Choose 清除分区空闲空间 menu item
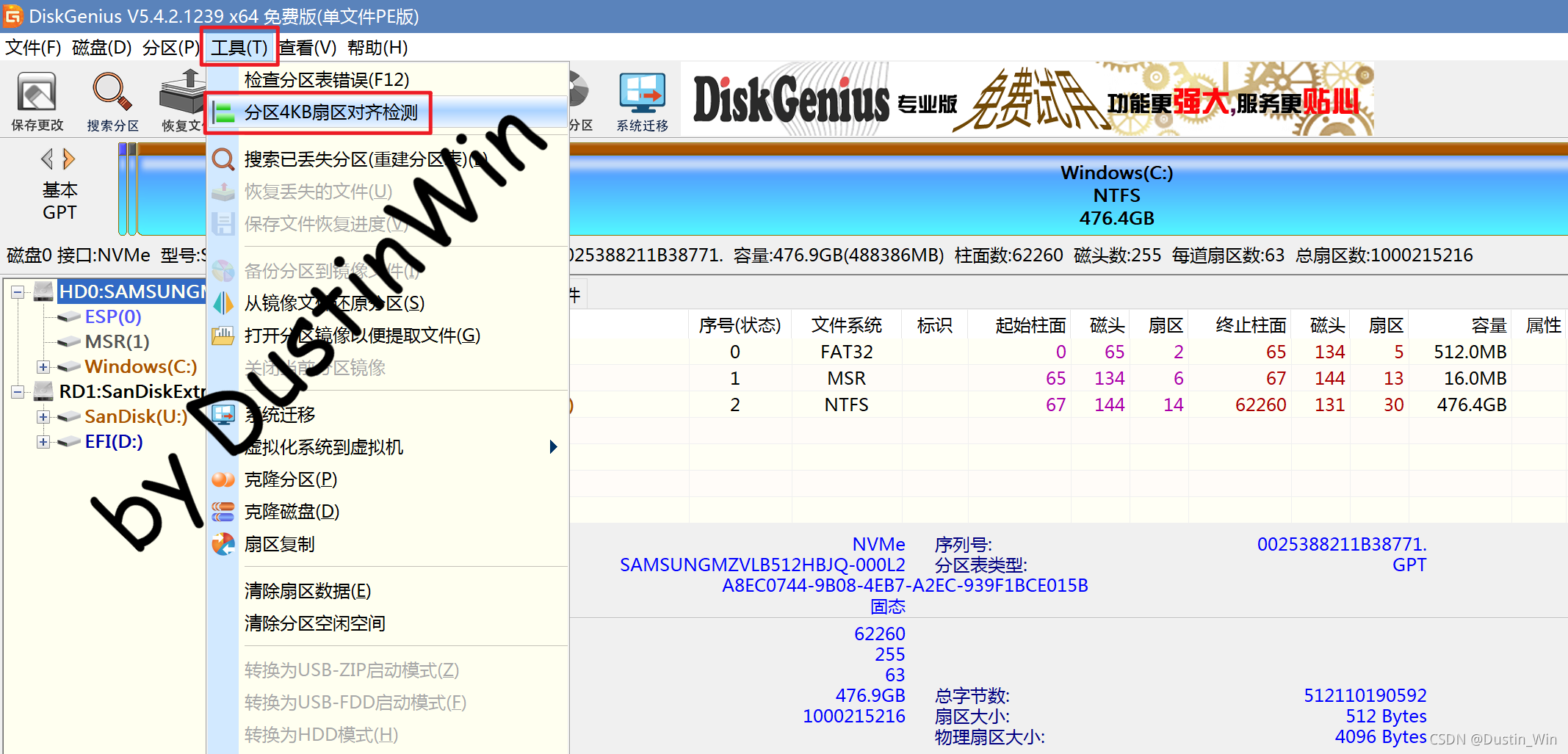Image resolution: width=1568 pixels, height=754 pixels. pyautogui.click(x=389, y=623)
